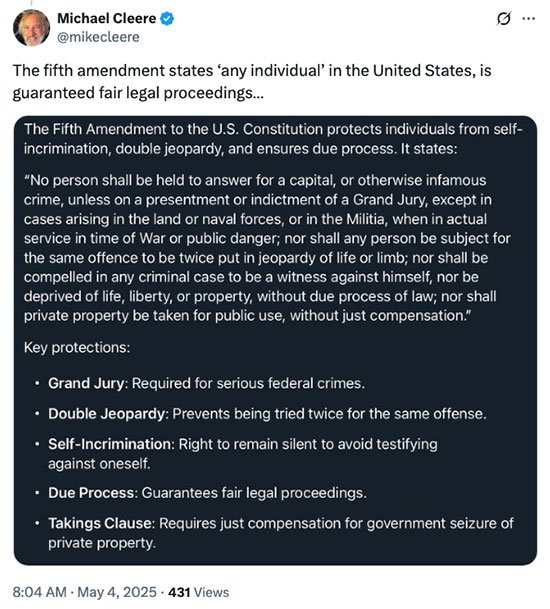Click the bold Due Process heading

coord(91,493)
